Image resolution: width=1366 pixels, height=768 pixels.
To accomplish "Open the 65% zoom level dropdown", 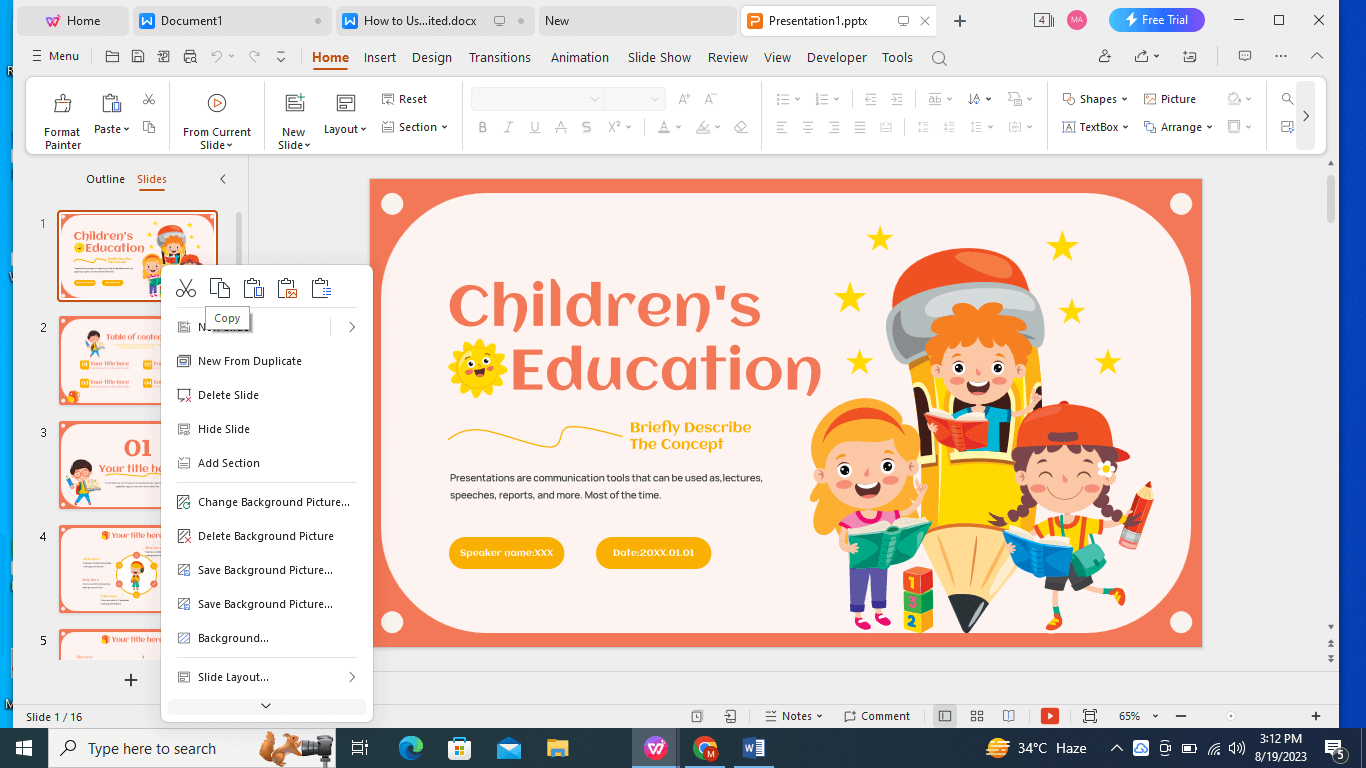I will (x=1136, y=716).
